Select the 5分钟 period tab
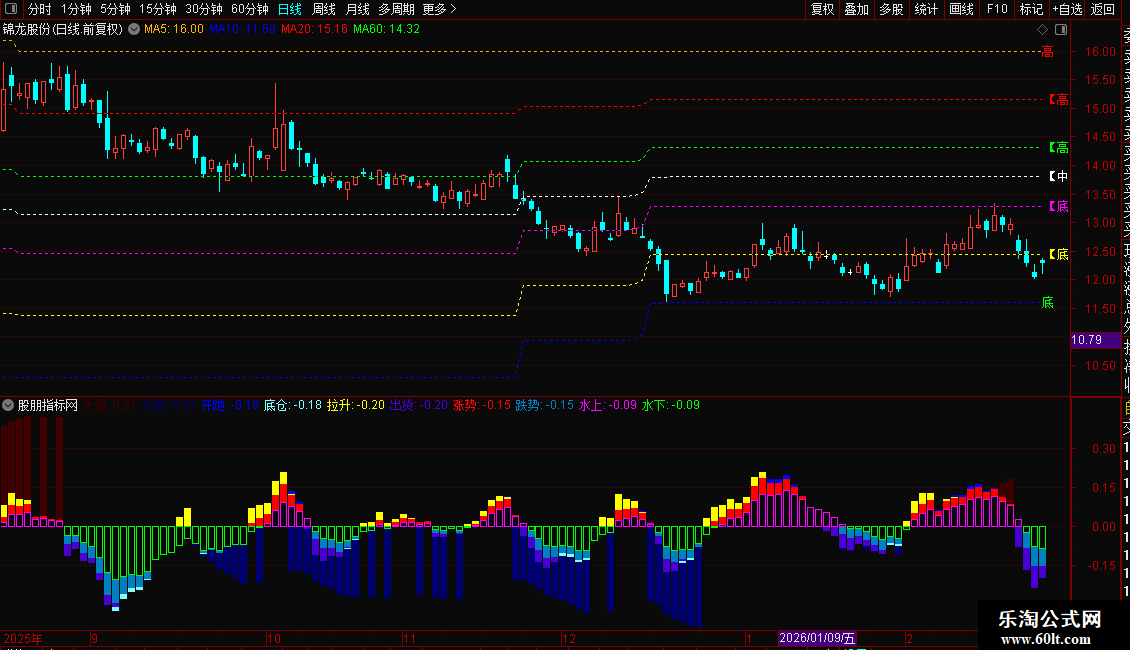Viewport: 1130px width, 650px height. point(115,9)
